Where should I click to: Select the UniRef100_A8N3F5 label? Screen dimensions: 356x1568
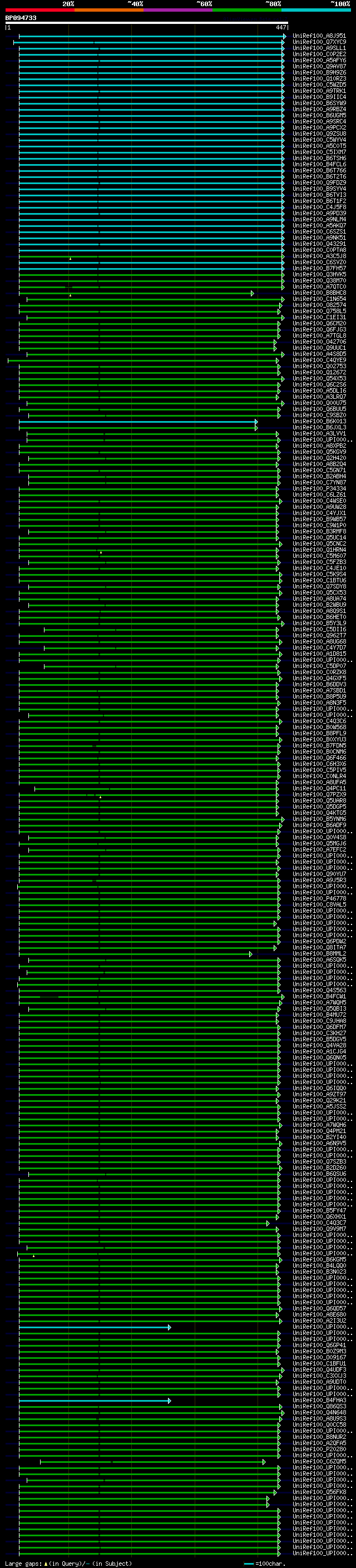pos(319,703)
